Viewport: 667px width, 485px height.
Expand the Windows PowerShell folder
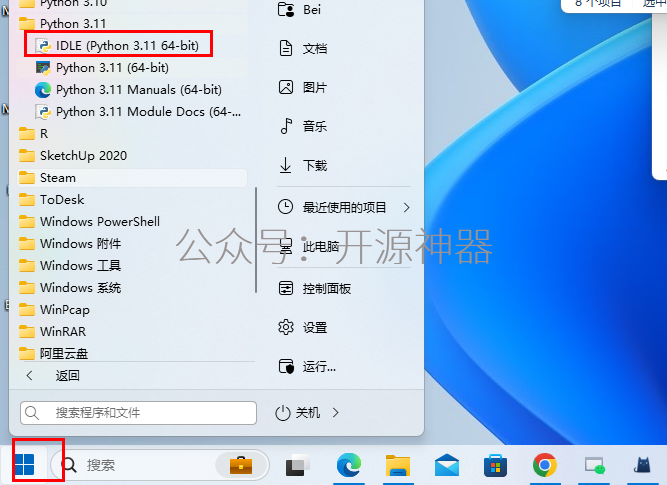[x=89, y=222]
